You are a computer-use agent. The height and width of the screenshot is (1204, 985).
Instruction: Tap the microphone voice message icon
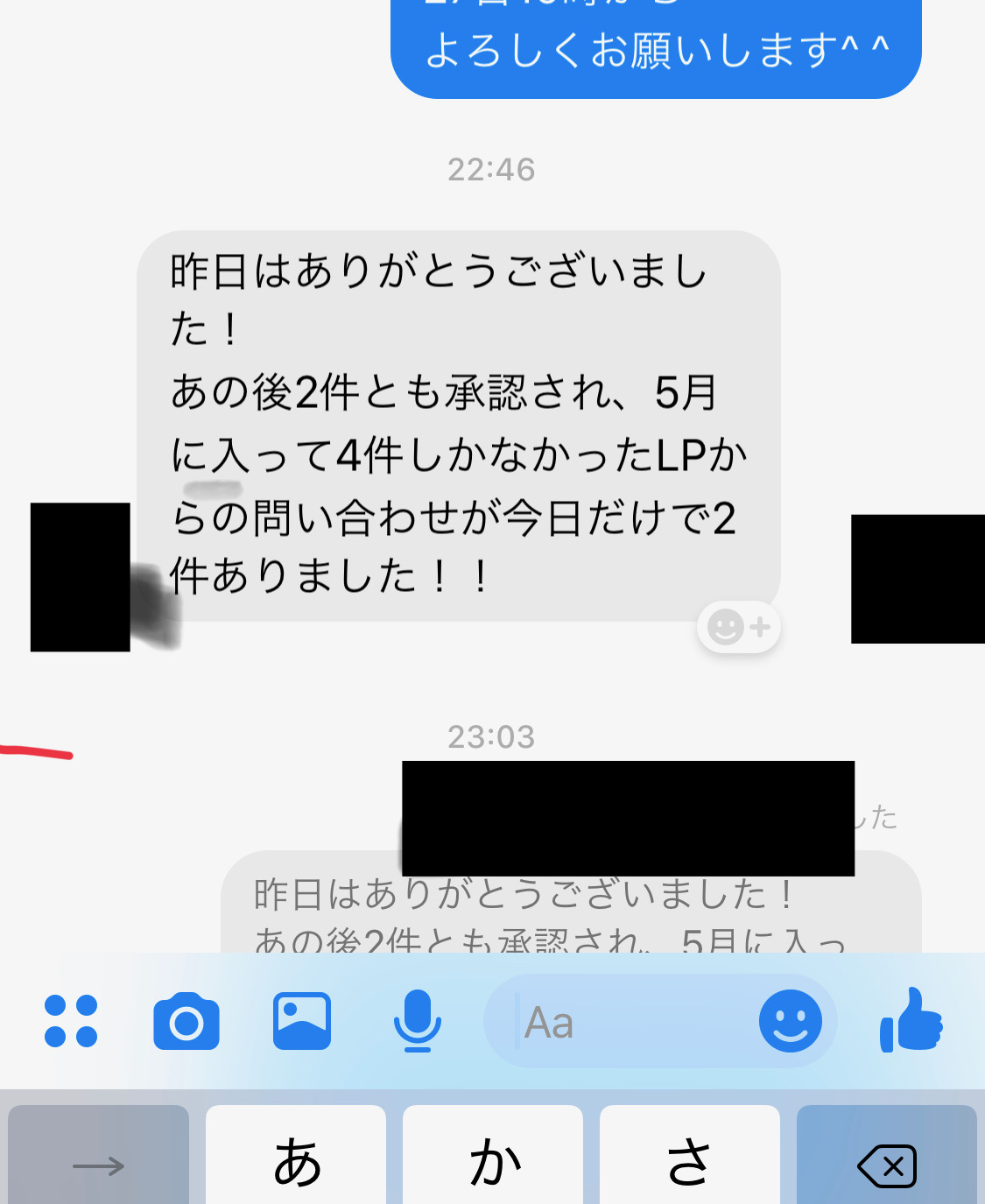click(418, 1021)
